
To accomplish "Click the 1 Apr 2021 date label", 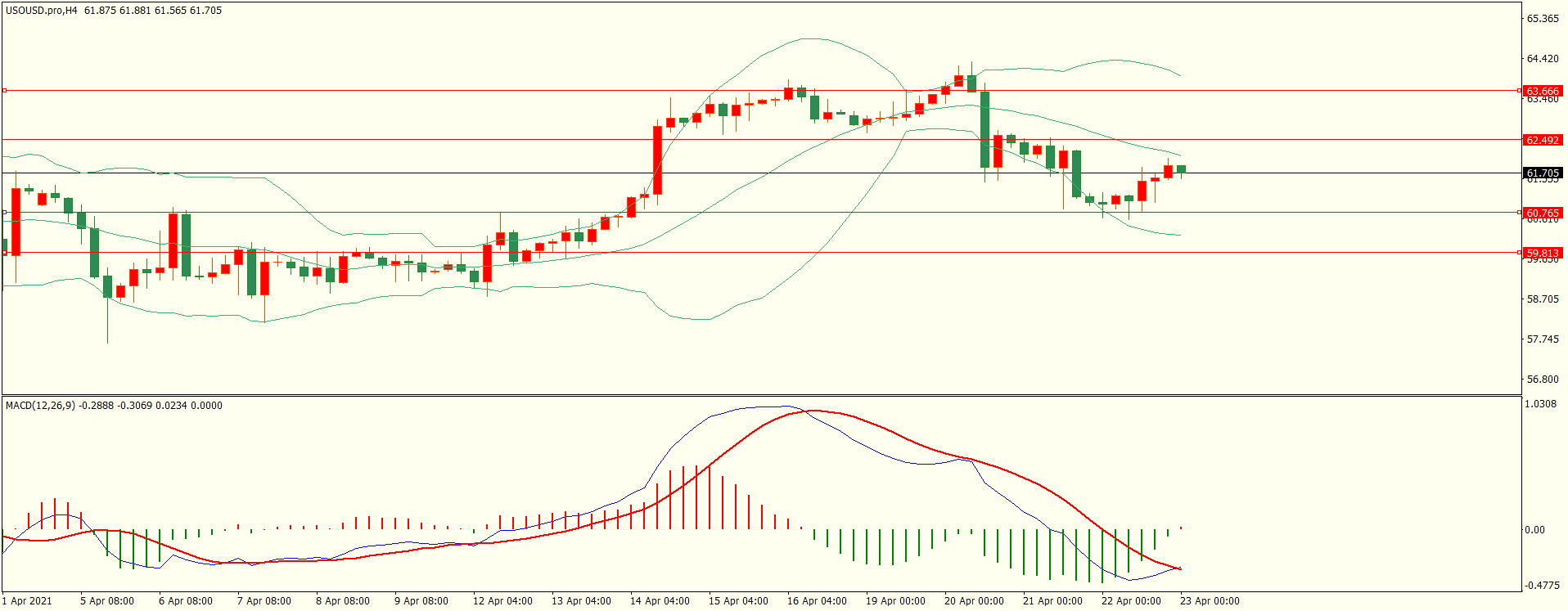I will [27, 601].
